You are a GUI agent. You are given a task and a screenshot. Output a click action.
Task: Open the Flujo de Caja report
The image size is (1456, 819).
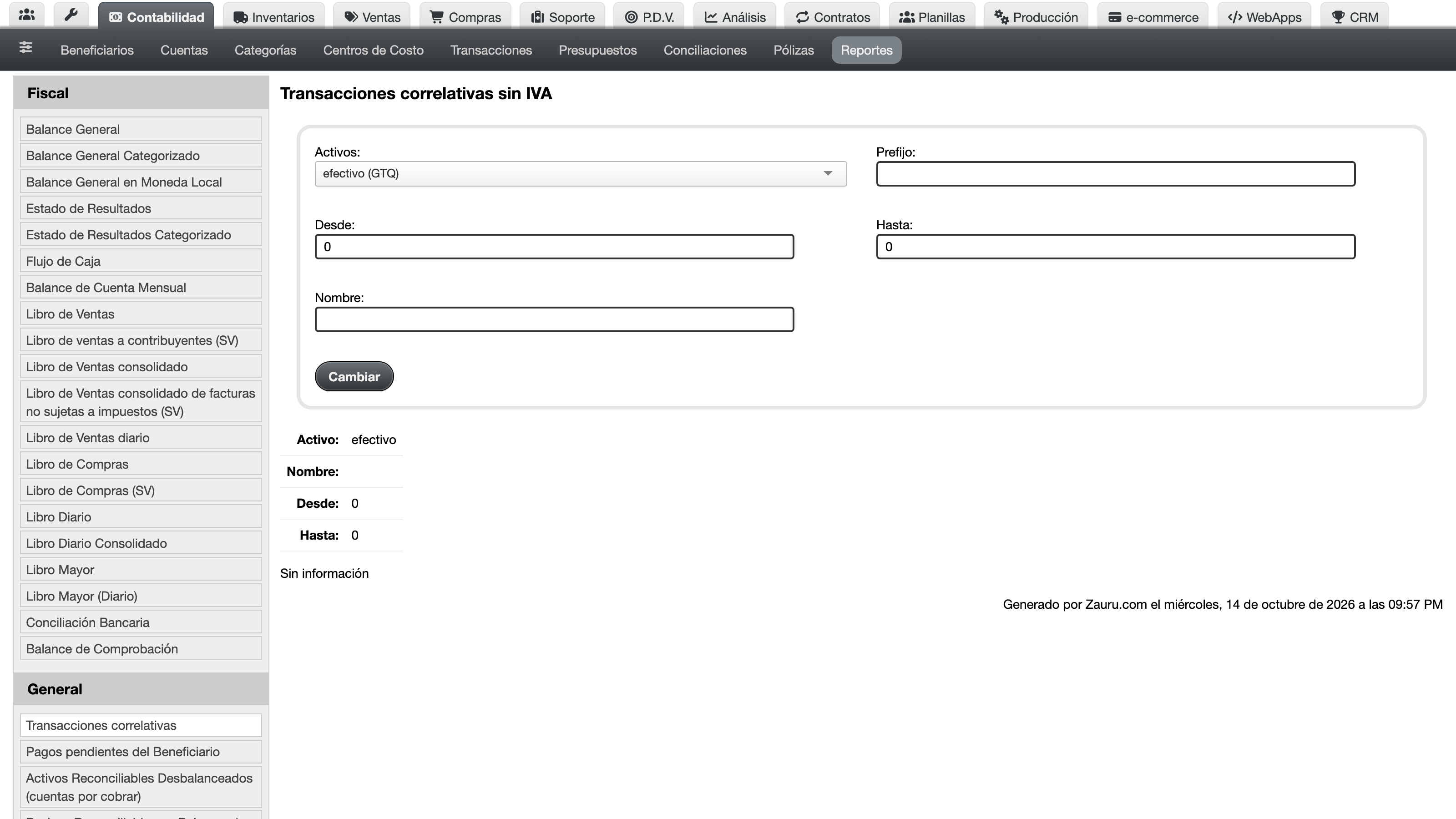click(x=141, y=261)
